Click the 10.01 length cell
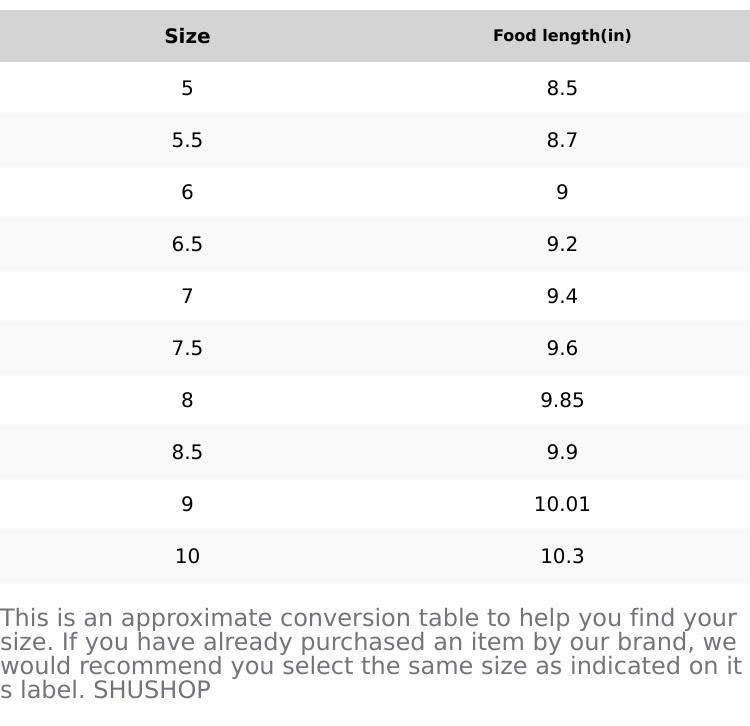Image resolution: width=750 pixels, height=726 pixels. pos(562,504)
